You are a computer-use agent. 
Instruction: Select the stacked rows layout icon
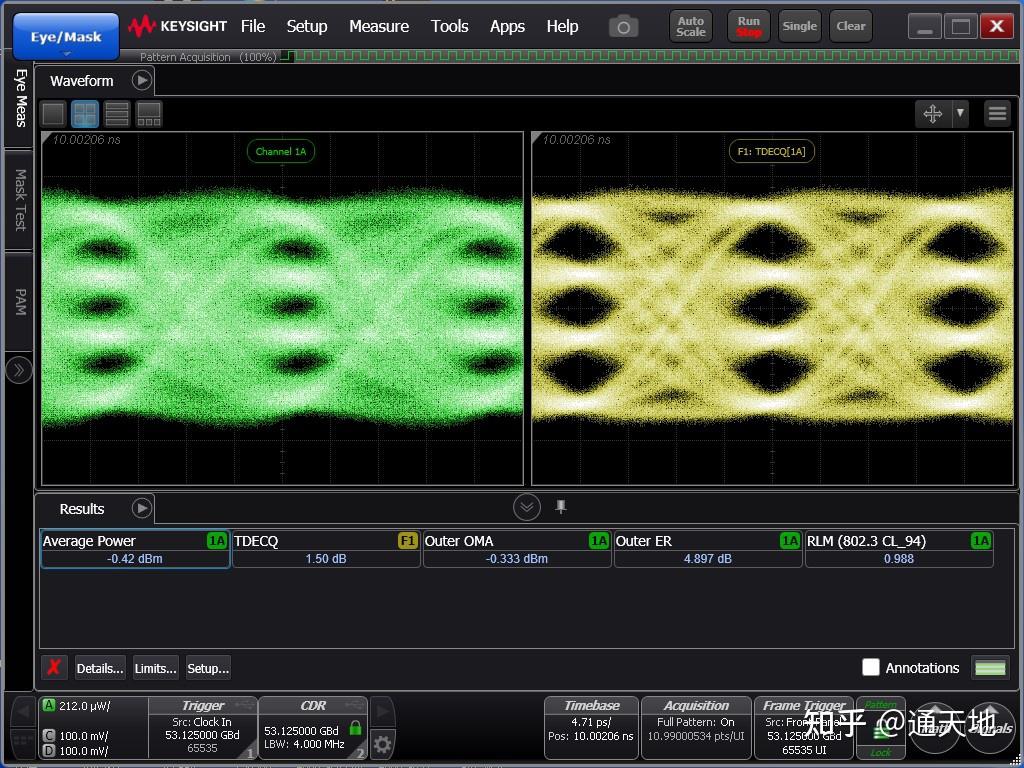(117, 114)
